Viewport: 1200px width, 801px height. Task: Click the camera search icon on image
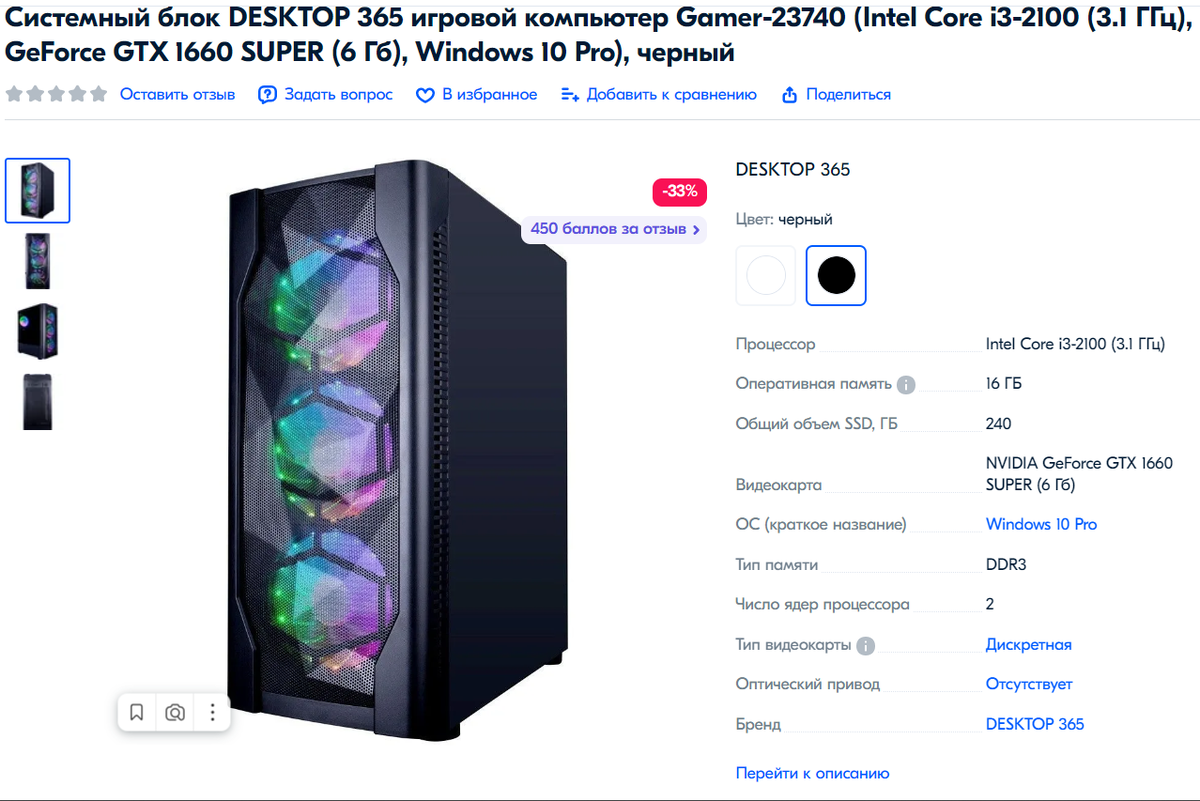click(x=175, y=712)
